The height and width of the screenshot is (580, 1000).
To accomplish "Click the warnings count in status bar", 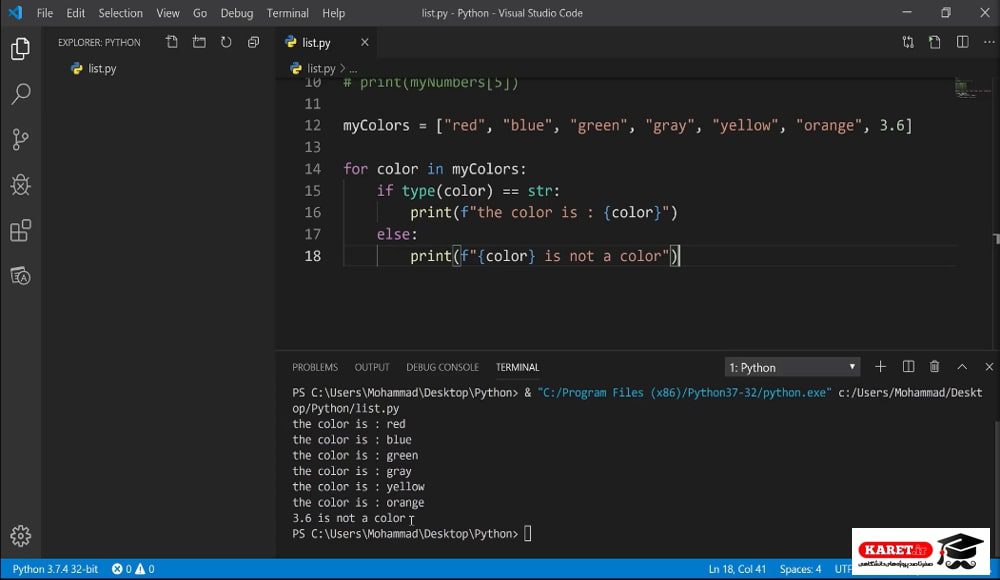I will click(x=145, y=569).
